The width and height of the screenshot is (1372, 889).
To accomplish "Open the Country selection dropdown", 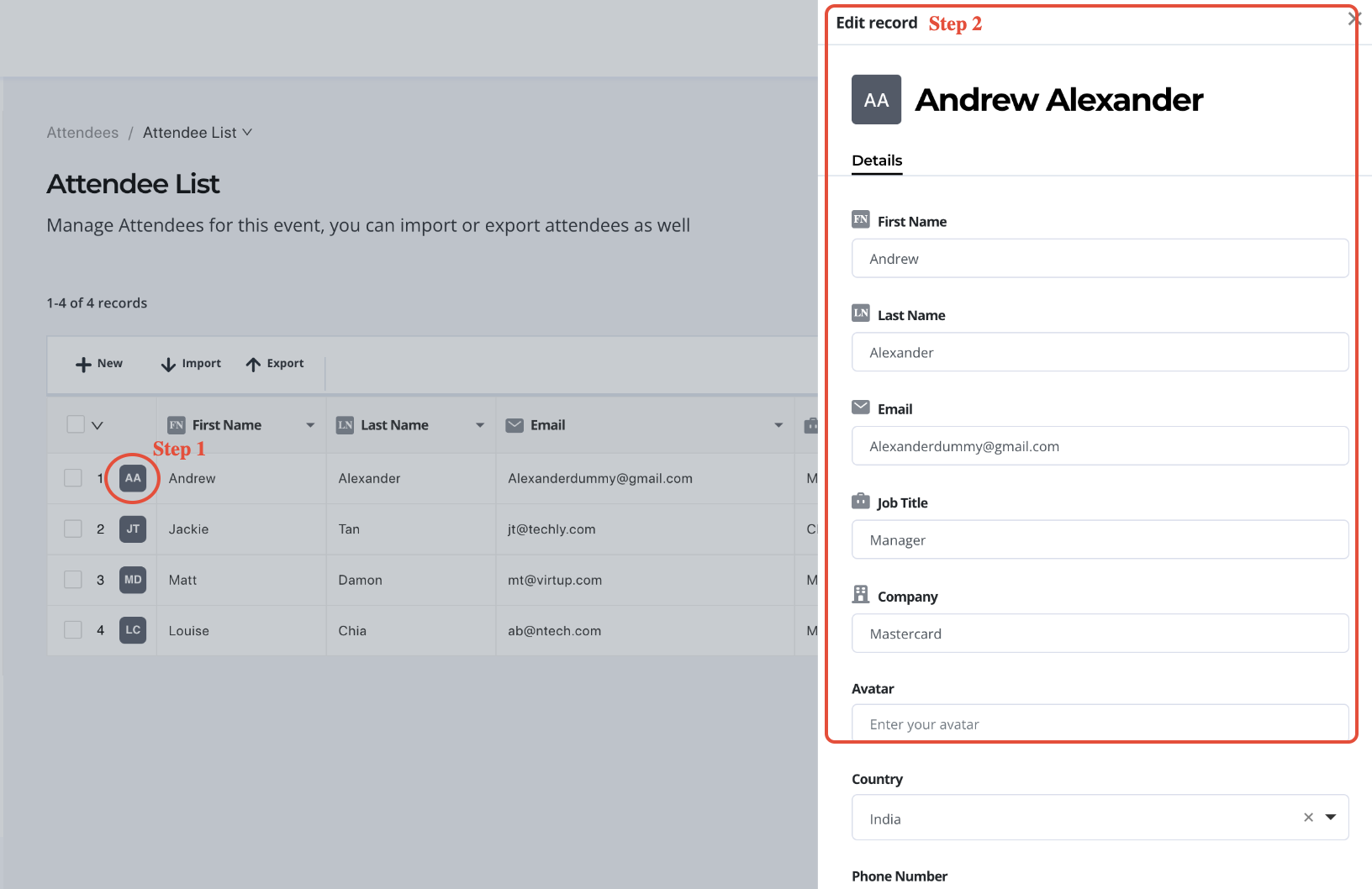I will [1331, 817].
